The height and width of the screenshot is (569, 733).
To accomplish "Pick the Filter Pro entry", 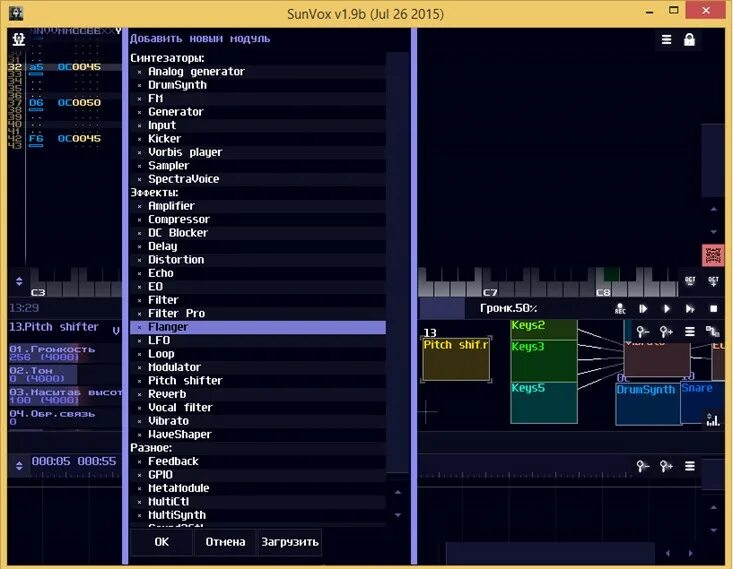I will pyautogui.click(x=258, y=313).
